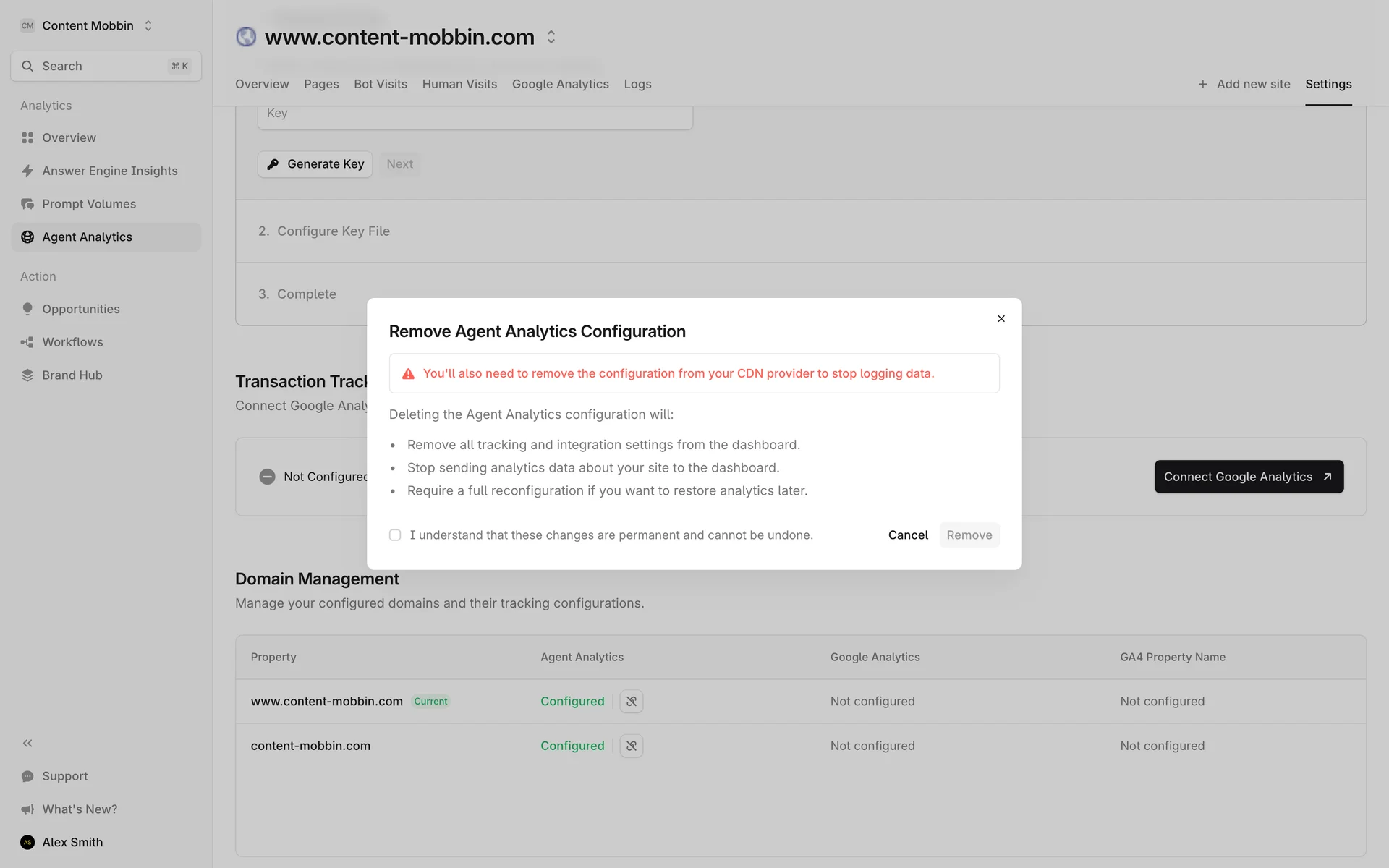
Task: Open Opportunities from sidebar
Action: (80, 309)
